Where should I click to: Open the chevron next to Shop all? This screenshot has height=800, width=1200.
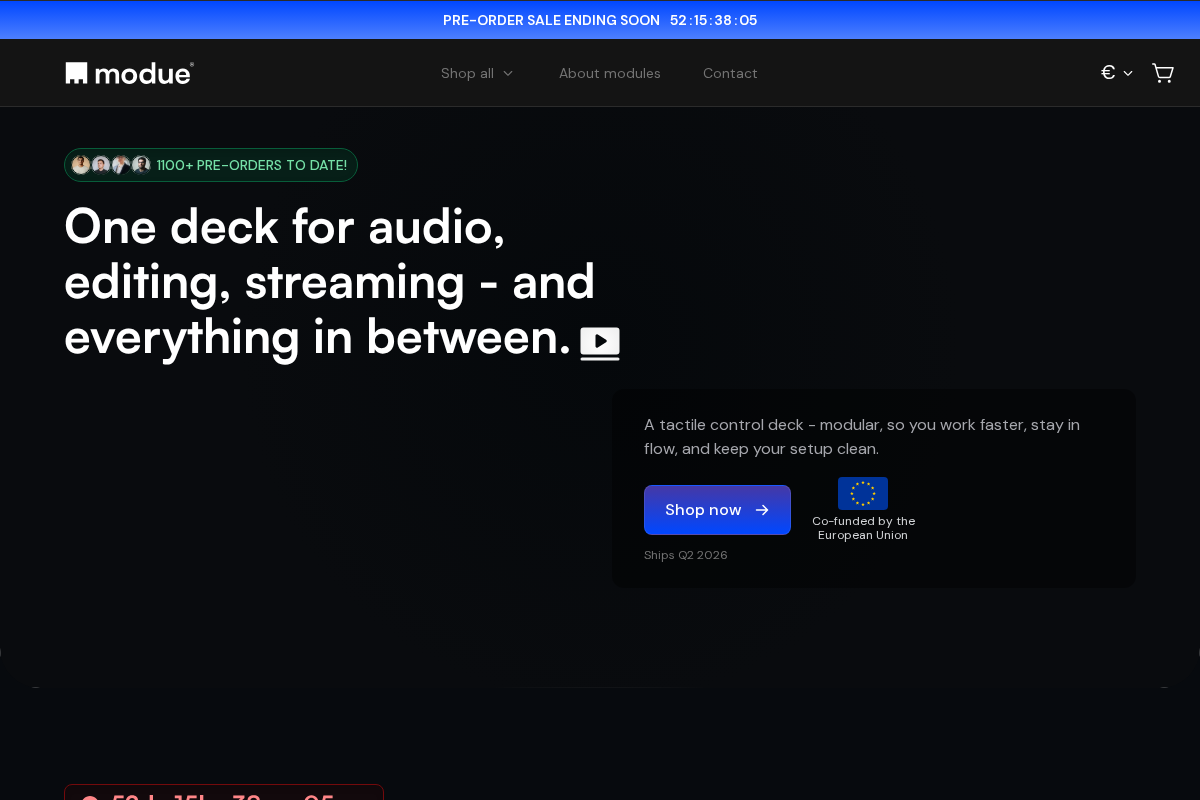pos(508,73)
